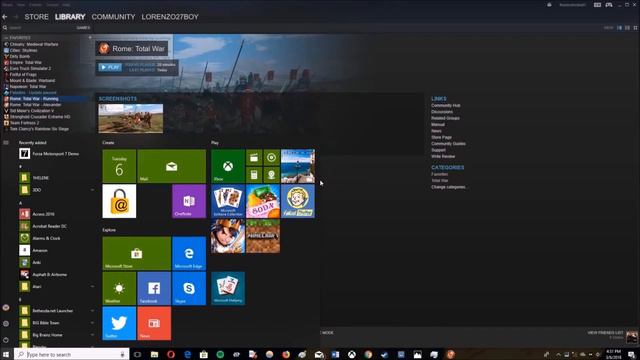This screenshot has width=640, height=360.
Task: Launch the Fallout Shelter tile
Action: point(298,201)
